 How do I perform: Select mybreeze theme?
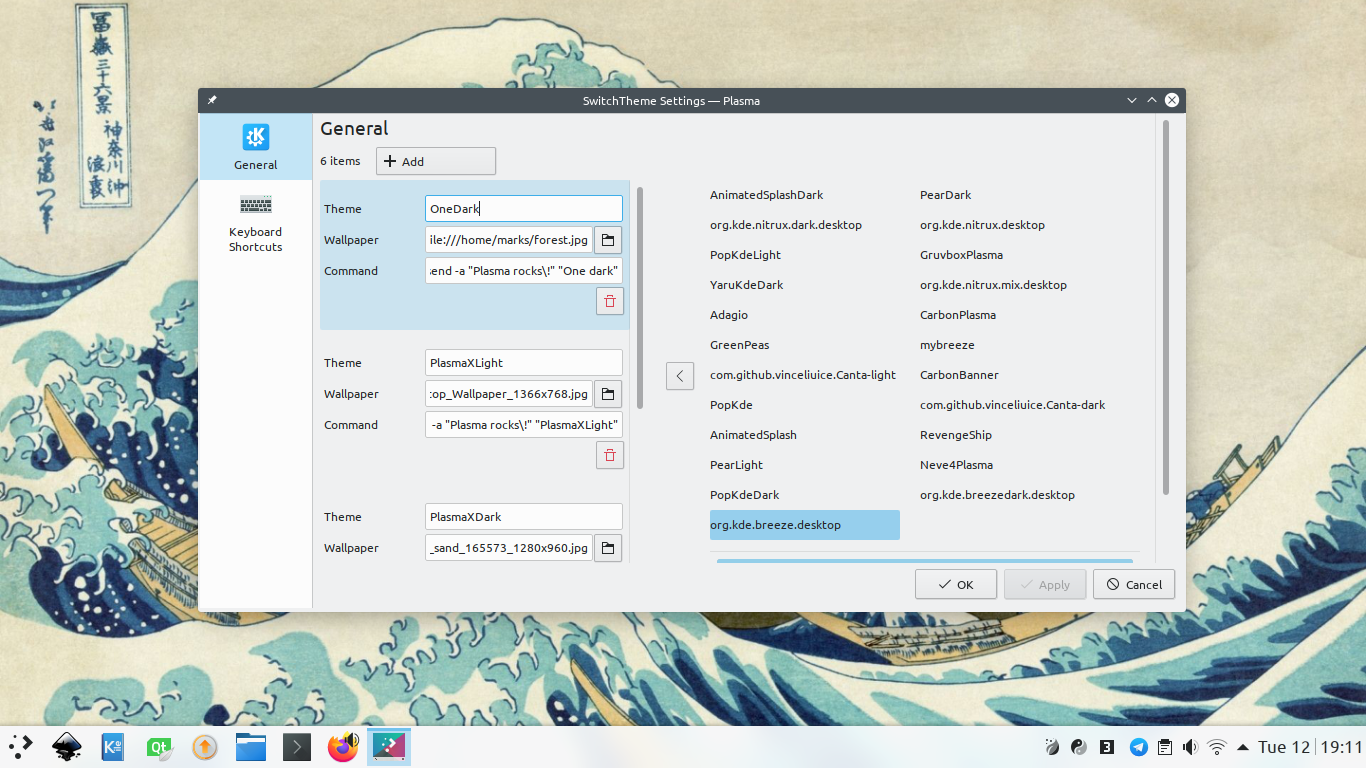(x=947, y=345)
